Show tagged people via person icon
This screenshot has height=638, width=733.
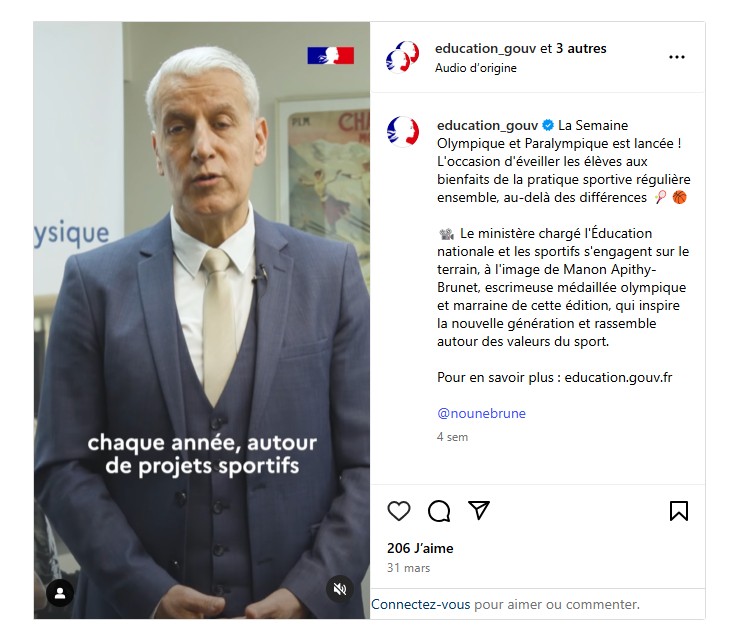pyautogui.click(x=60, y=593)
